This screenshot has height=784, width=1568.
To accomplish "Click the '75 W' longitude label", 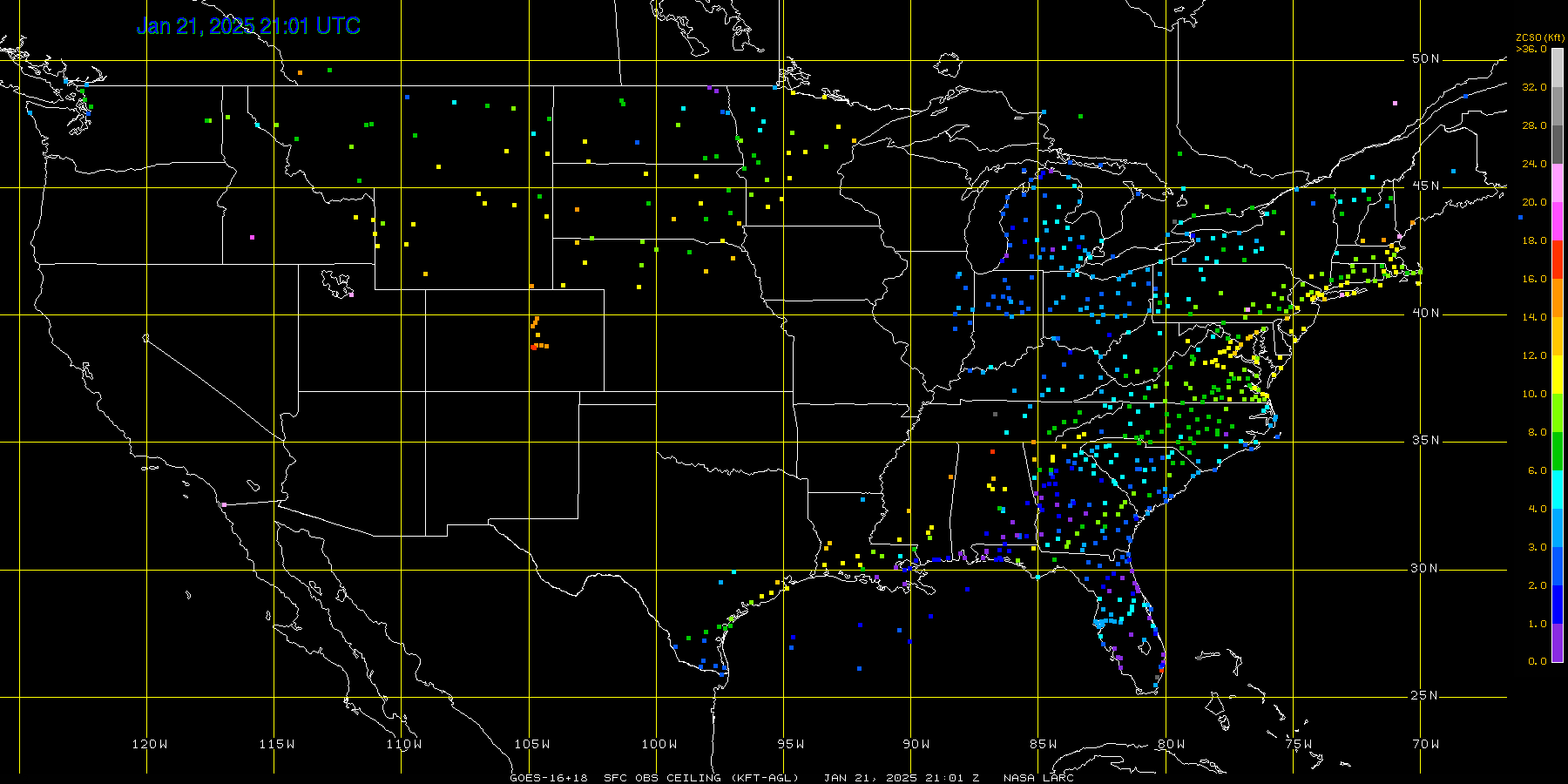I will tap(1299, 744).
